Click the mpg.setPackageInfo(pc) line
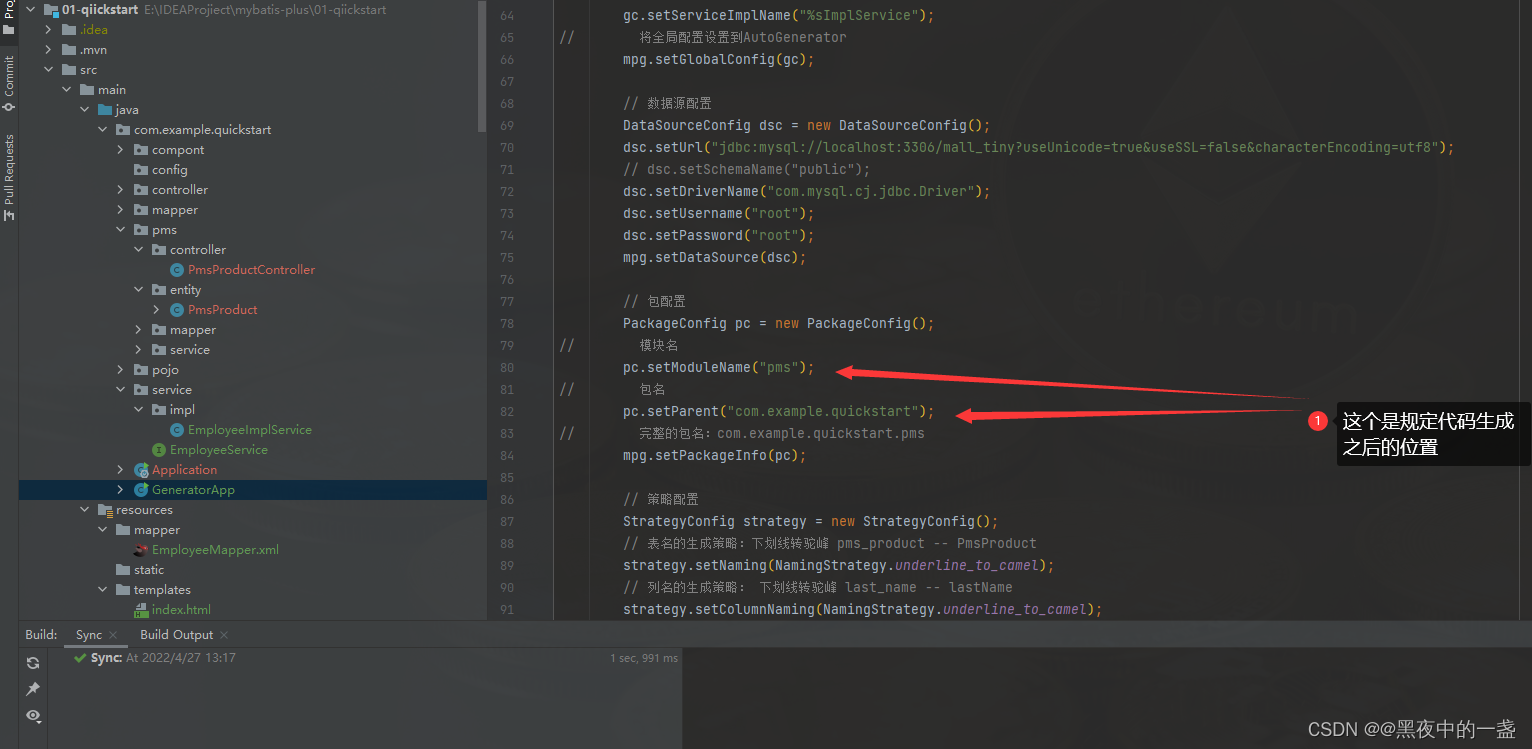Screen dimensions: 1532x749 point(714,455)
